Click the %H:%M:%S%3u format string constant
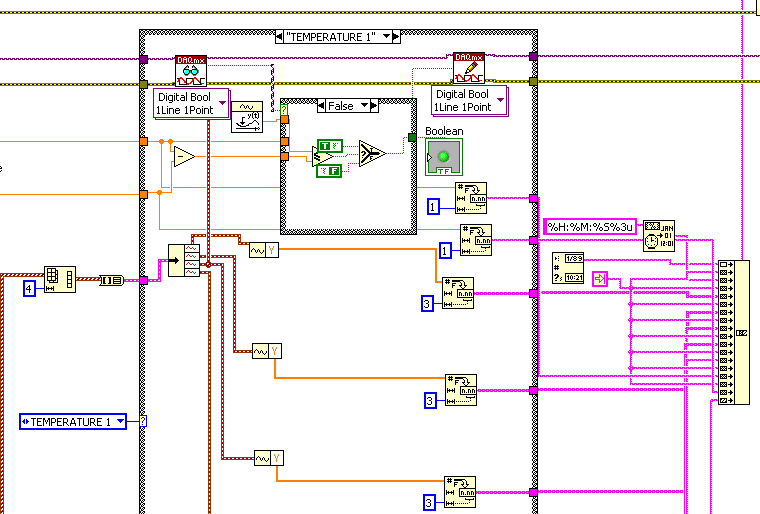The image size is (760, 514). coord(589,228)
